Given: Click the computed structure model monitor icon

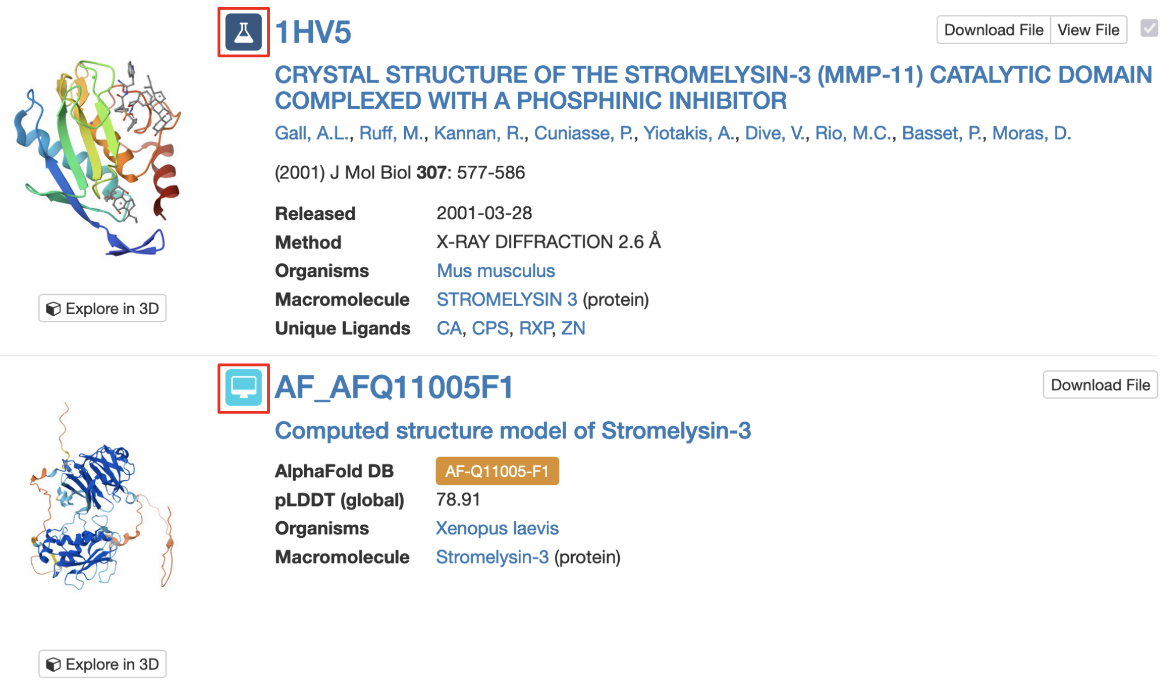Looking at the screenshot, I should (243, 387).
